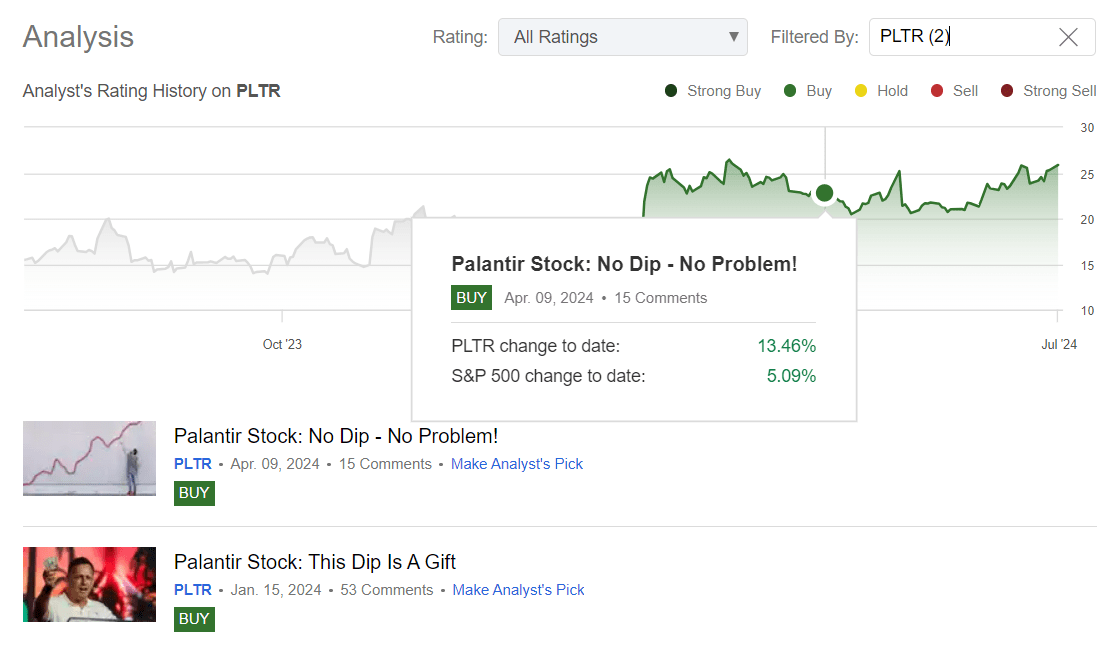The width and height of the screenshot is (1113, 661).
Task: Clear the PLTR filter with the X icon
Action: [1068, 38]
